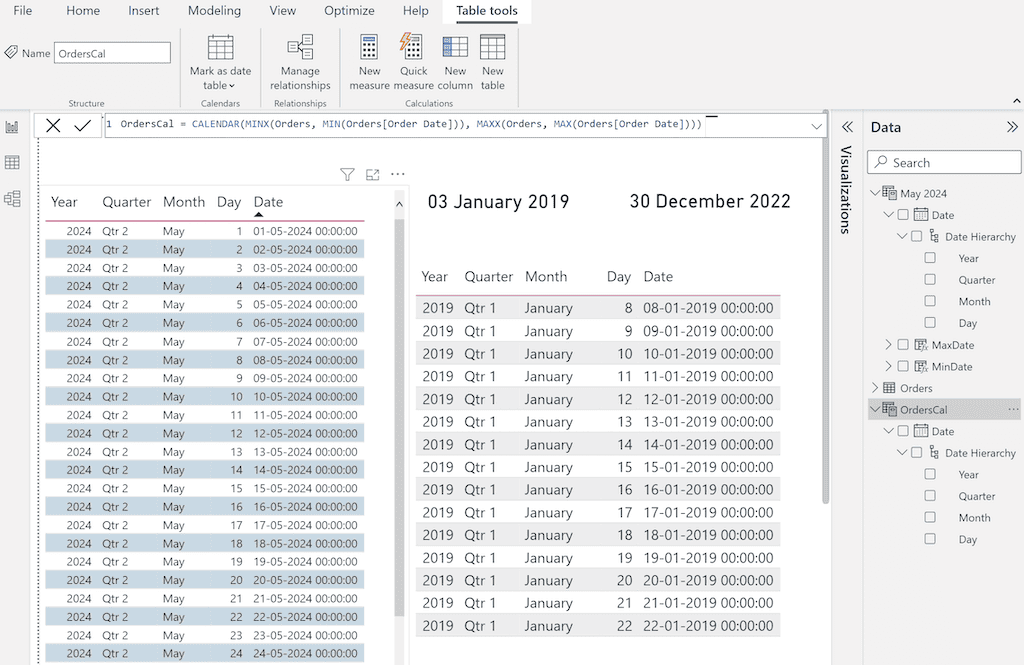Image resolution: width=1024 pixels, height=665 pixels.
Task: Switch to Model view in left sidebar
Action: tap(12, 197)
